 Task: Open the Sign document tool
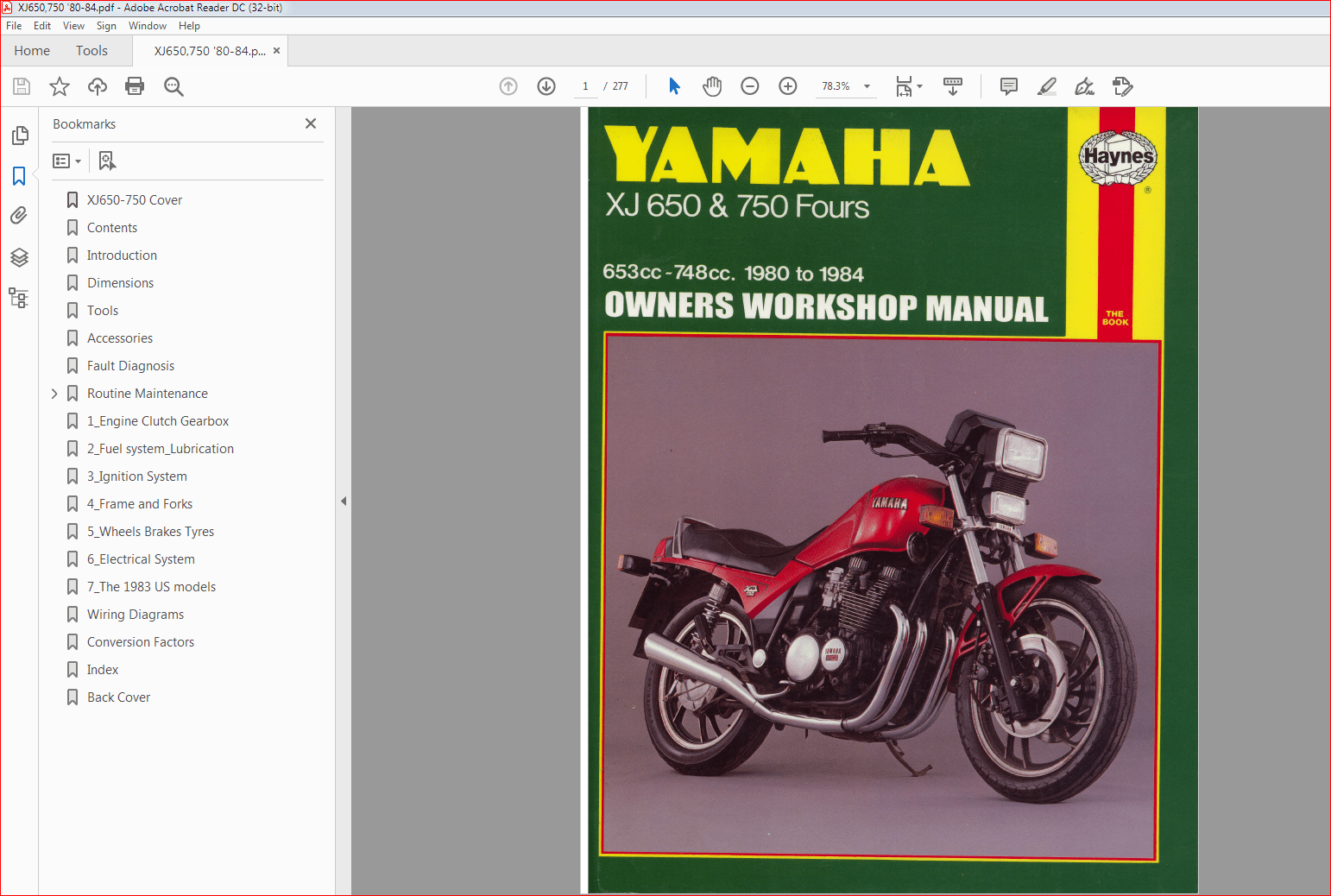click(1085, 86)
